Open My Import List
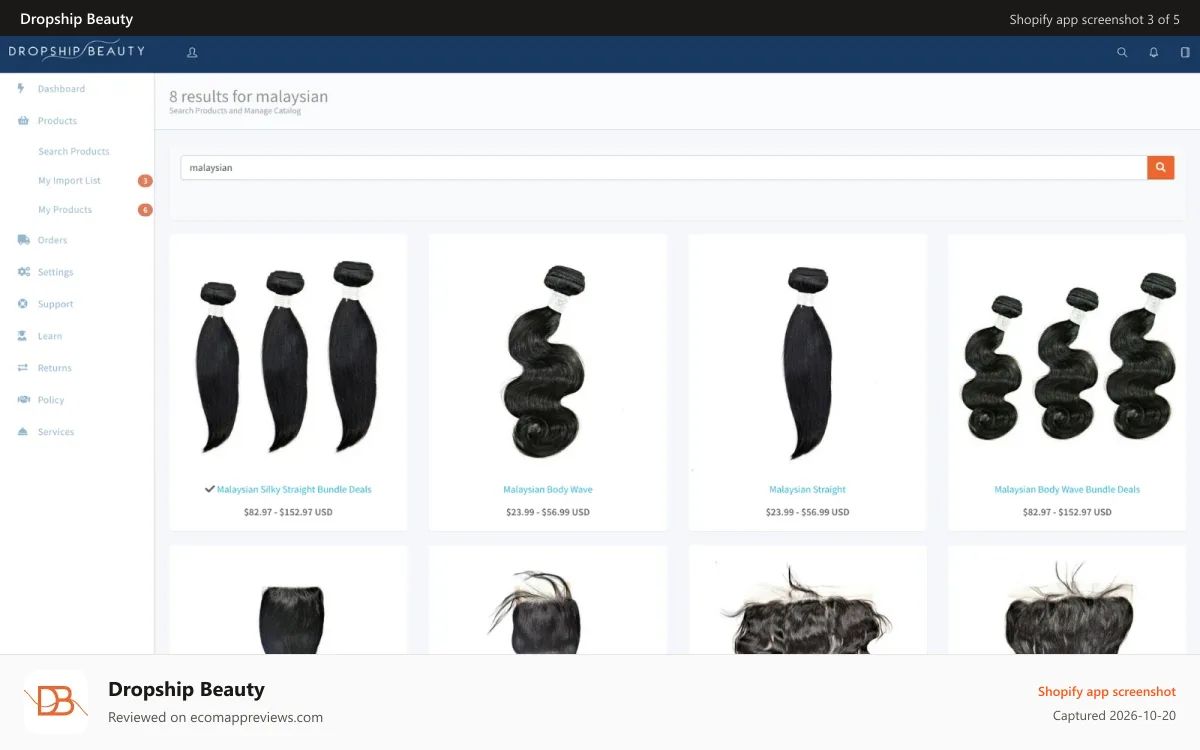 pyautogui.click(x=69, y=181)
